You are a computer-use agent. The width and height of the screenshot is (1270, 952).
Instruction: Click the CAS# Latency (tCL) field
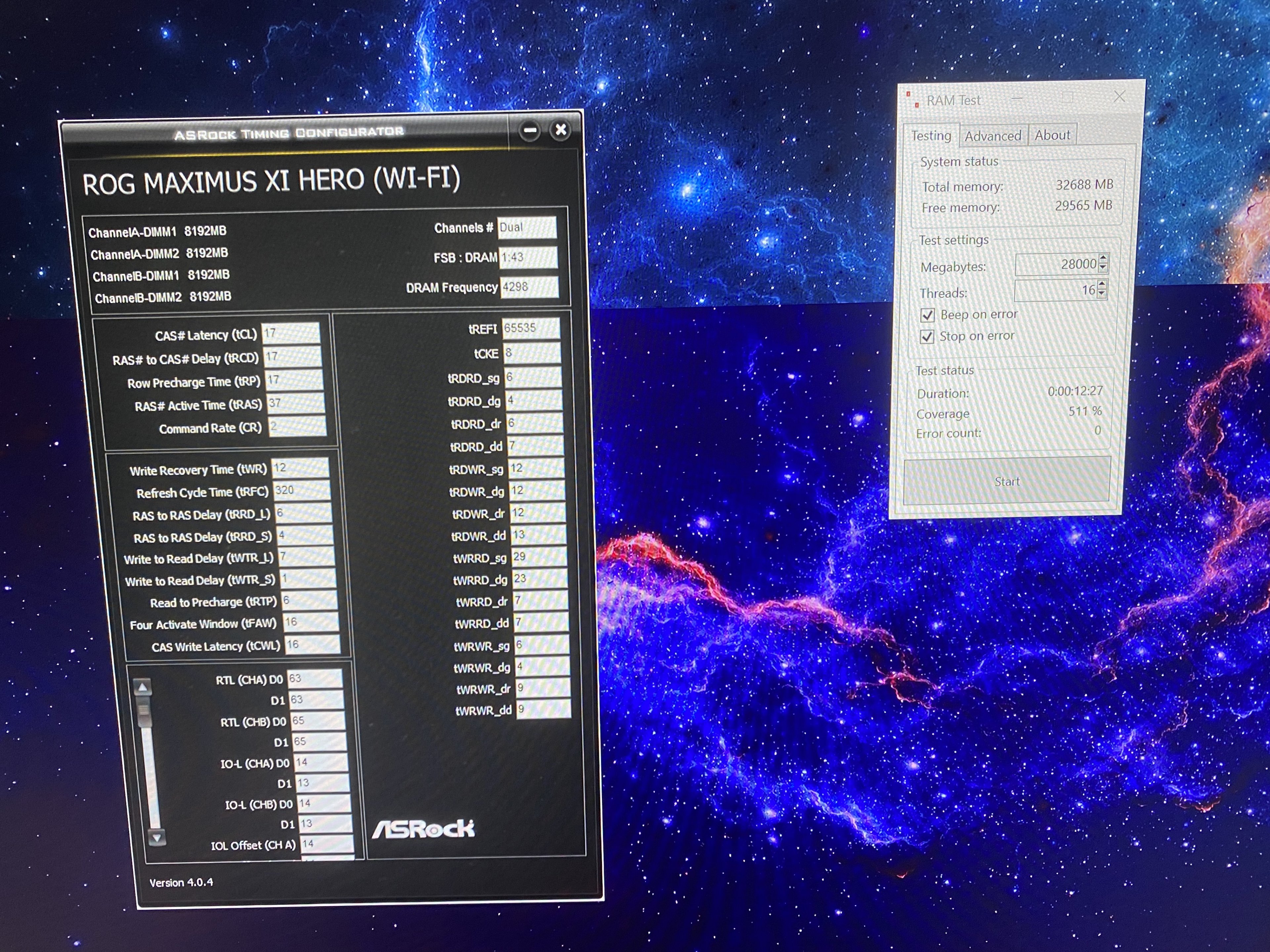pyautogui.click(x=290, y=333)
